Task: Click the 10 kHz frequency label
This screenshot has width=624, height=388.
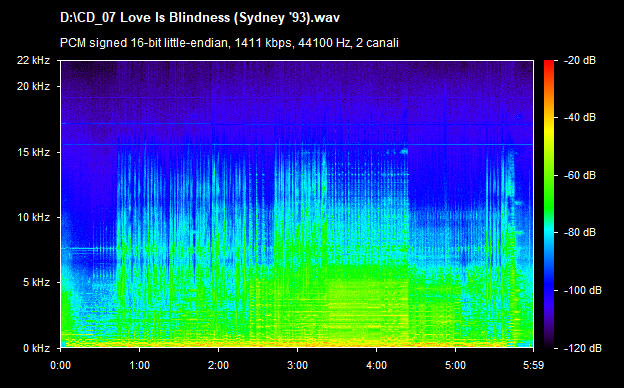Action: coord(33,218)
